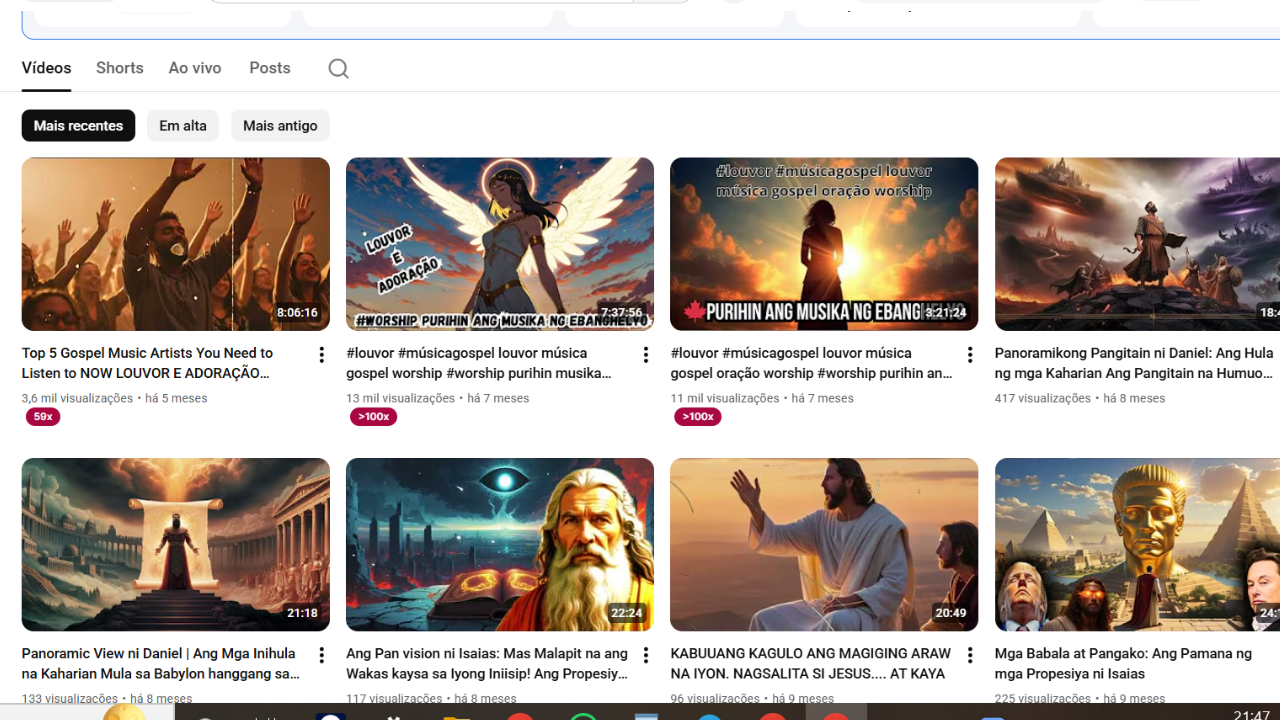Open Mga Babala at Pangako video title

1123,663
